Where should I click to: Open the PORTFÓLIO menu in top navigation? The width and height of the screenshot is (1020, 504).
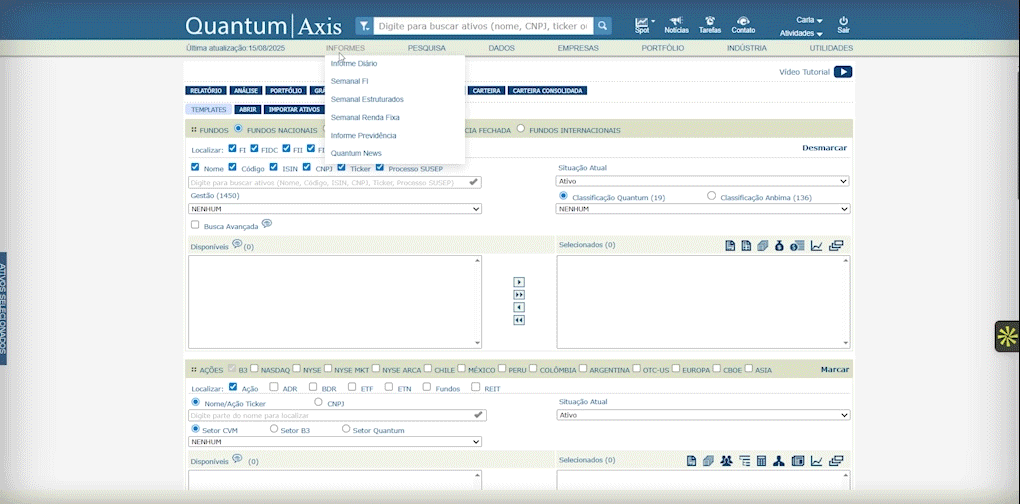point(663,48)
